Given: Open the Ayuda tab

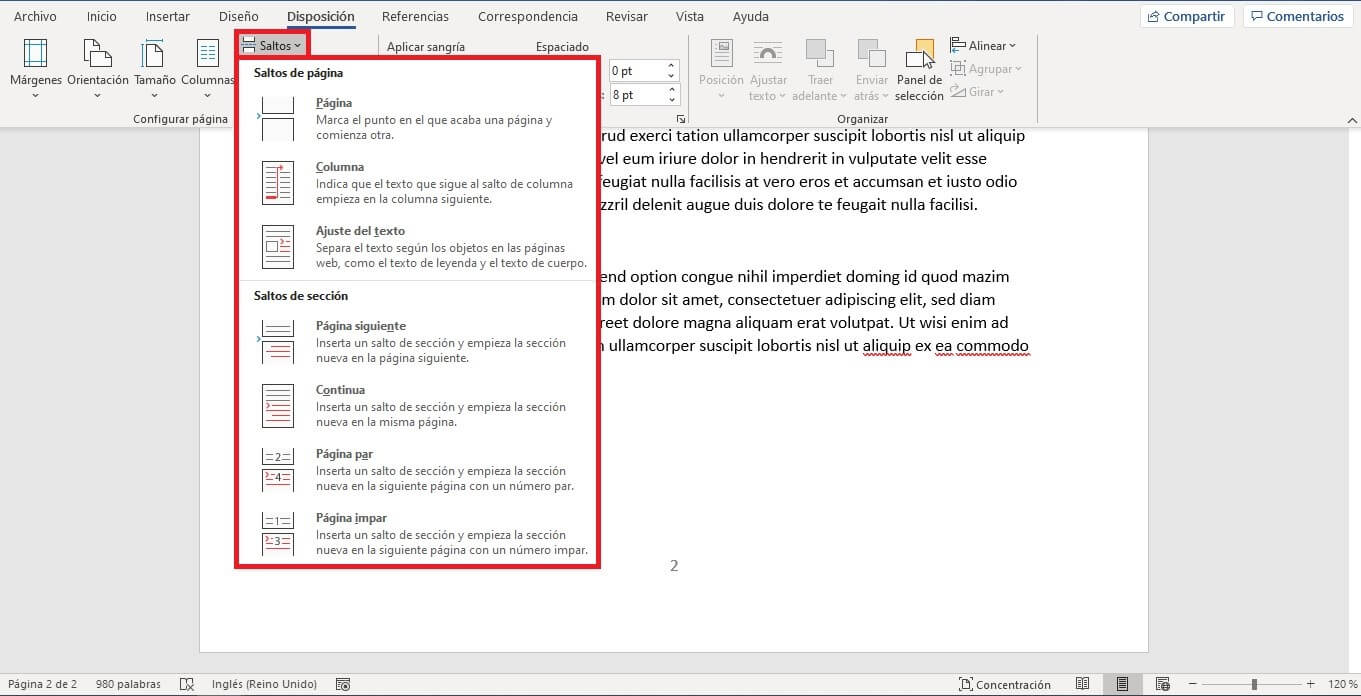Looking at the screenshot, I should pos(751,17).
